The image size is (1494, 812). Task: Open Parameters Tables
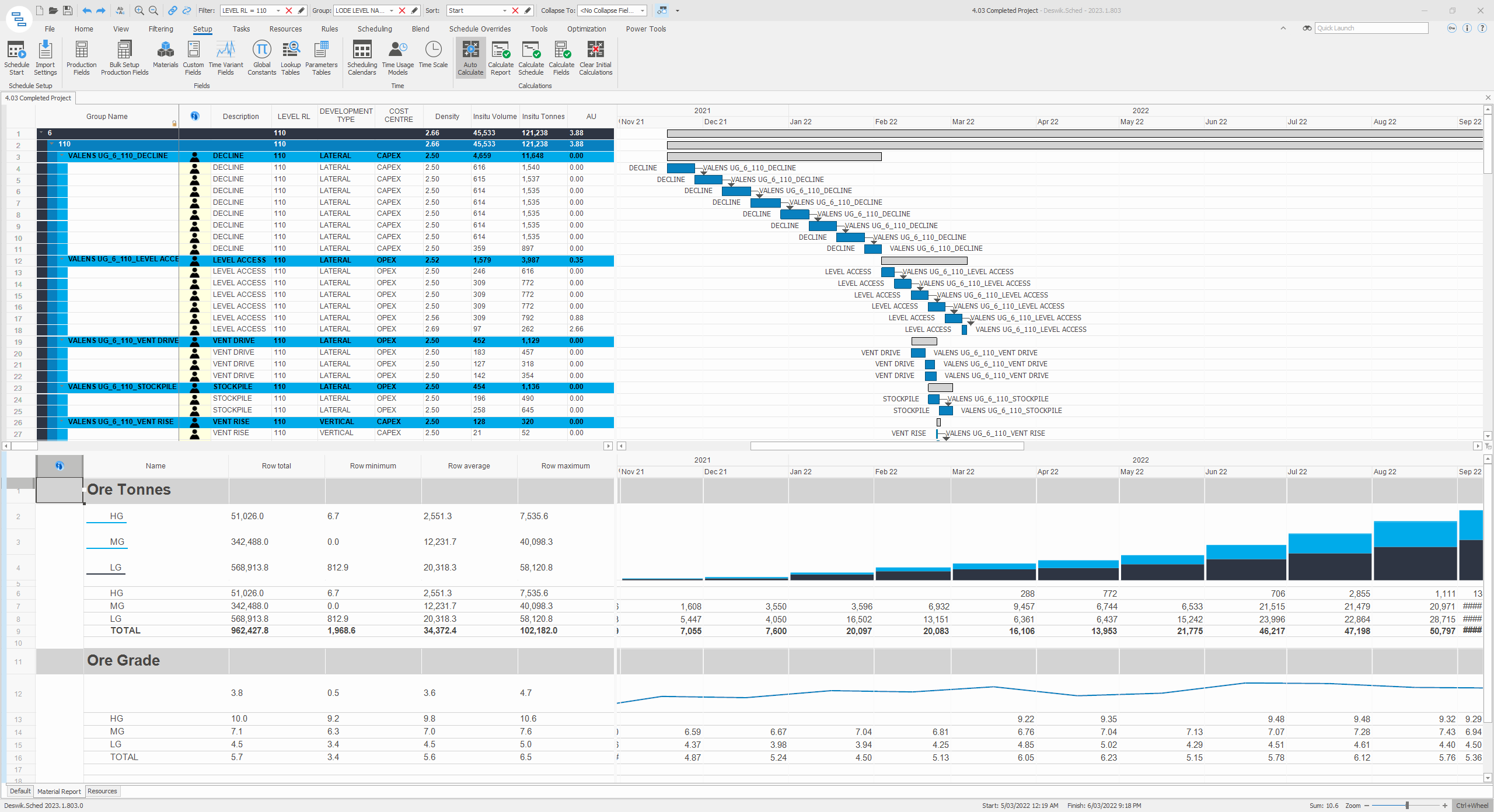[321, 58]
